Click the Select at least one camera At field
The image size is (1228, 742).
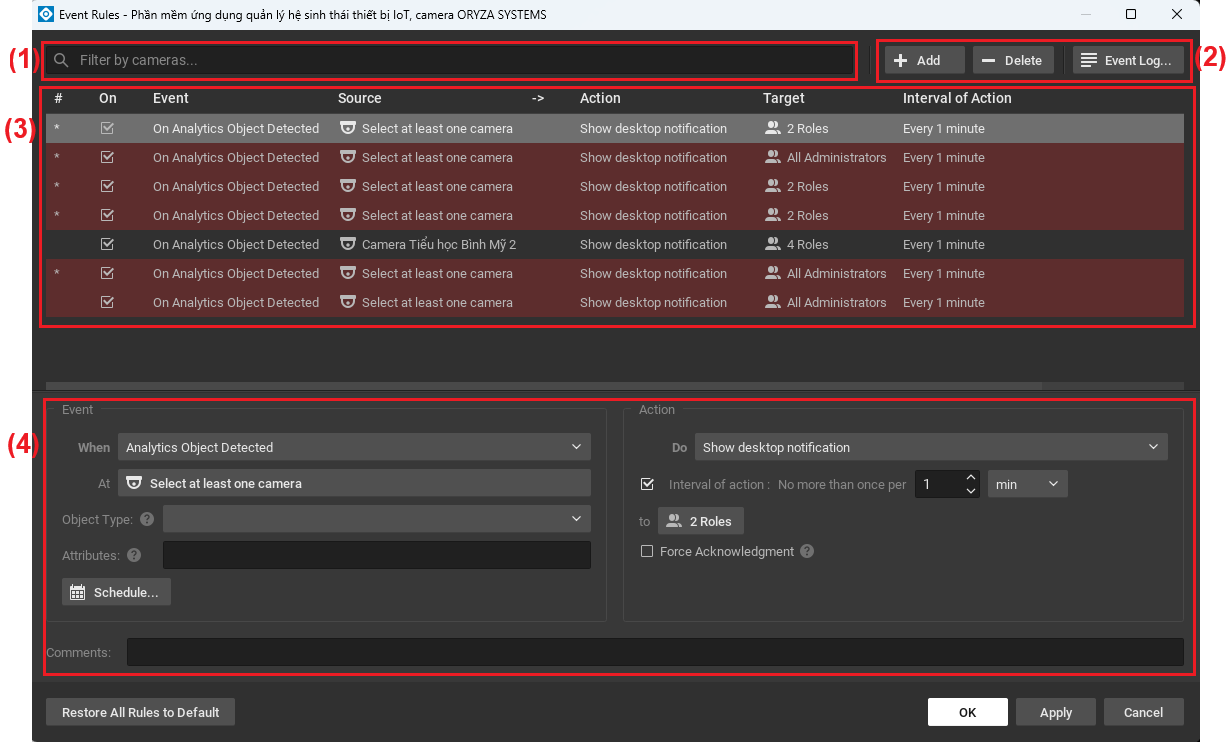354,483
